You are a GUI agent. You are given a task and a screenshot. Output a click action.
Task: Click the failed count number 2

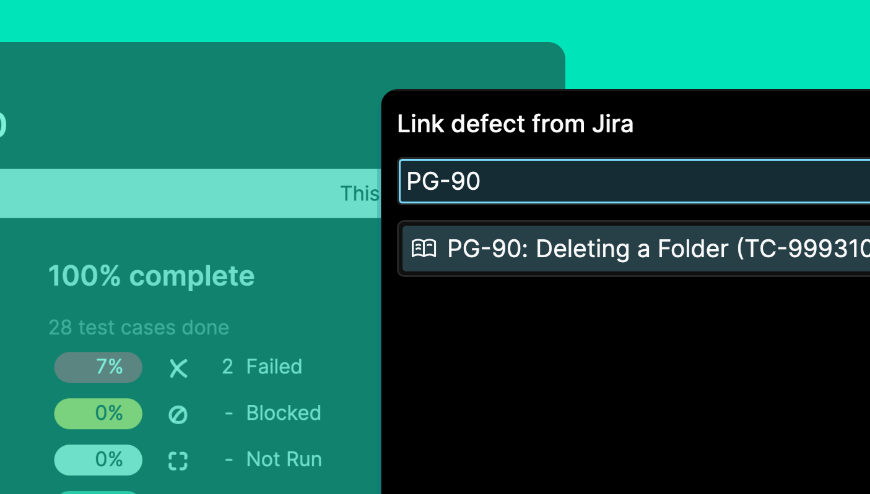point(227,367)
